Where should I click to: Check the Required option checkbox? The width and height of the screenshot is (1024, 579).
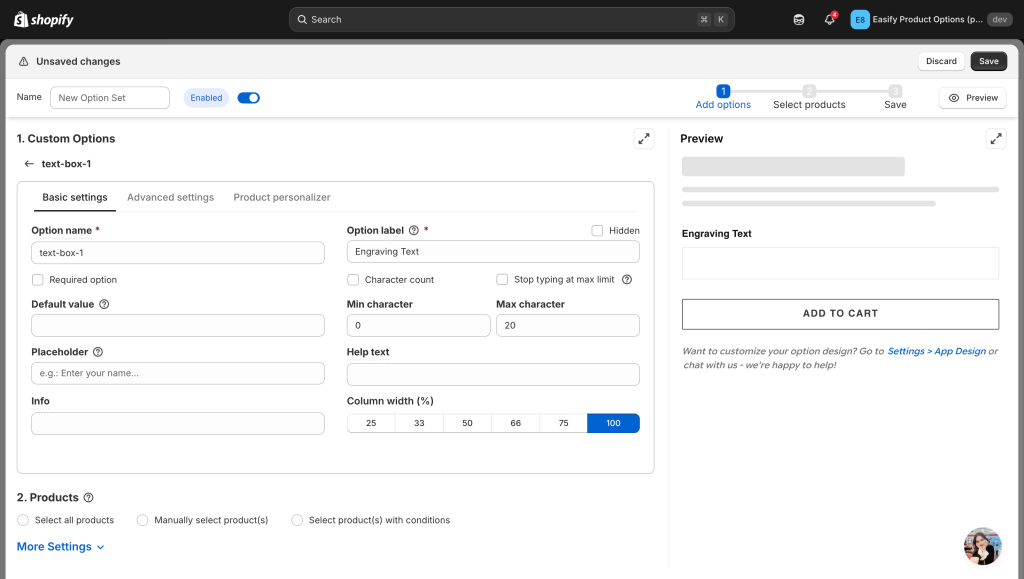click(38, 280)
